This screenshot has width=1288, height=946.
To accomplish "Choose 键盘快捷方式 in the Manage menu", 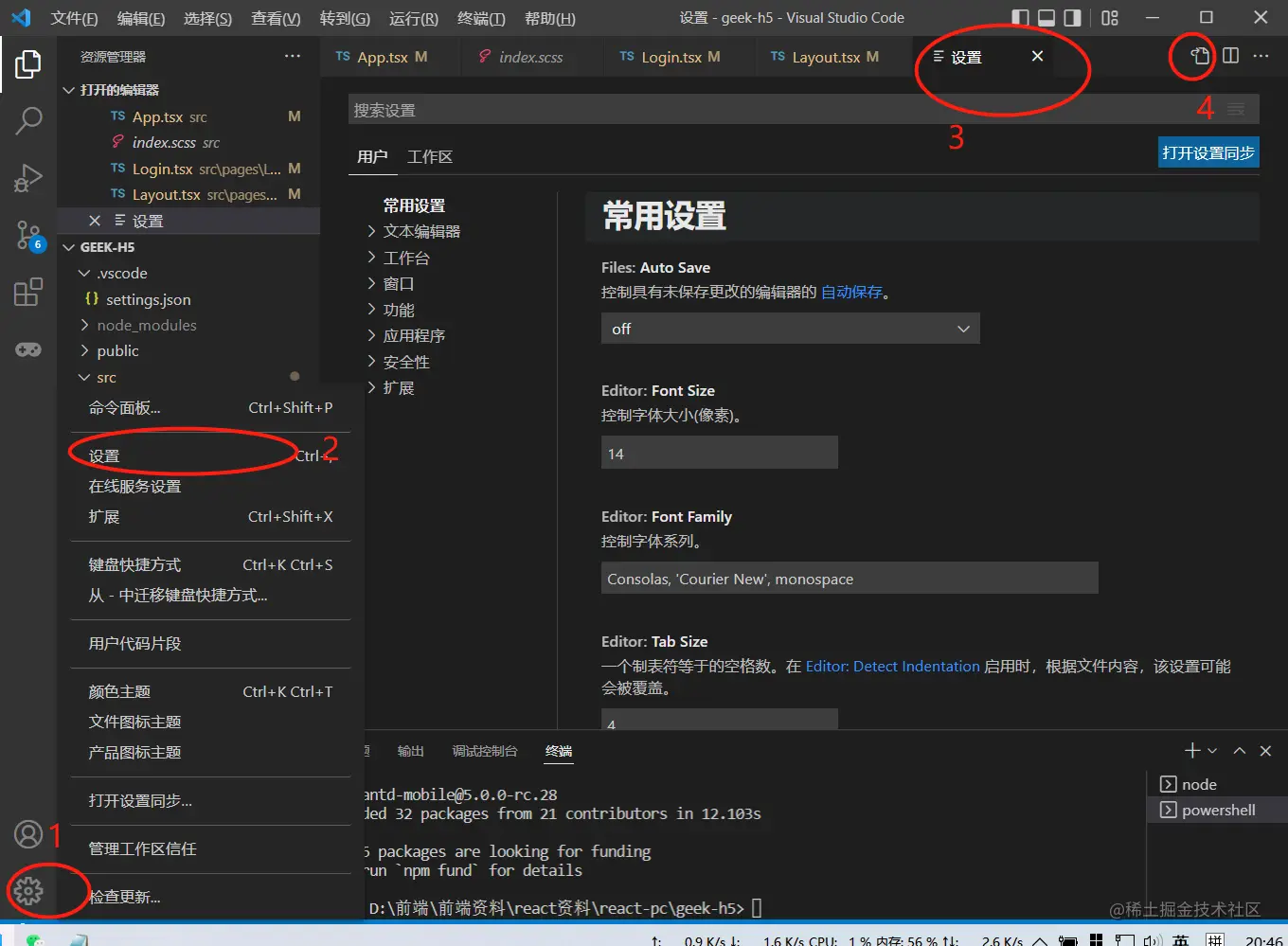I will (x=210, y=564).
